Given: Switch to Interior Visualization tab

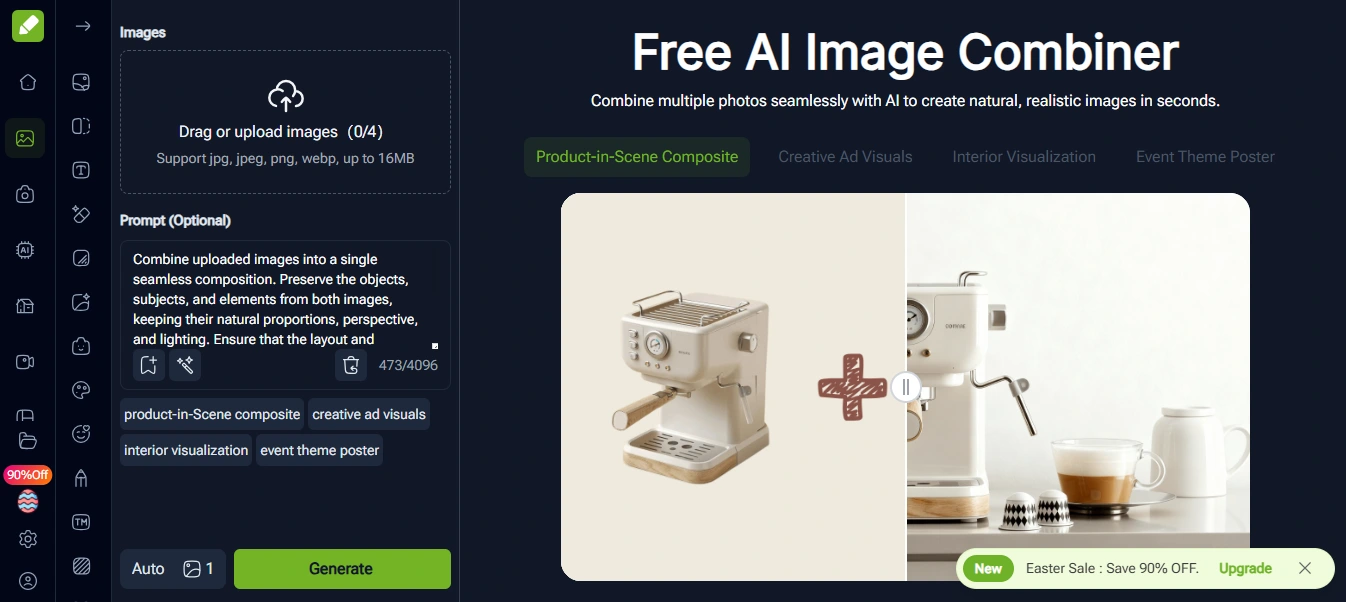Looking at the screenshot, I should [x=1024, y=157].
